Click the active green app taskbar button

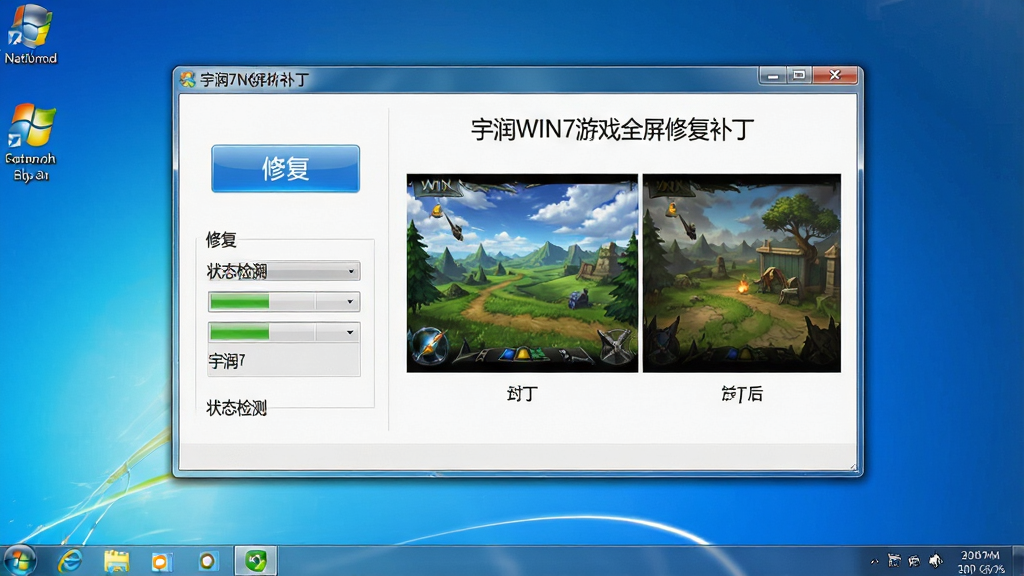coord(256,560)
